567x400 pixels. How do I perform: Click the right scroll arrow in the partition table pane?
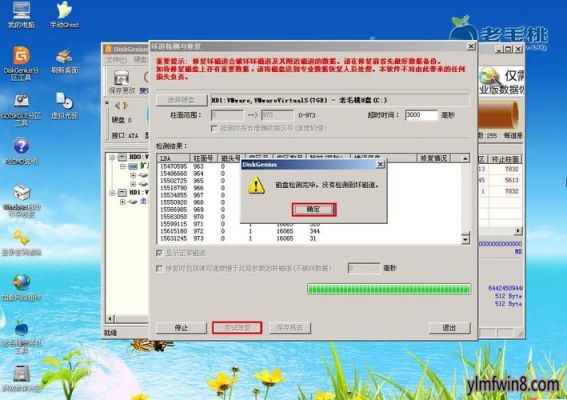tap(518, 231)
